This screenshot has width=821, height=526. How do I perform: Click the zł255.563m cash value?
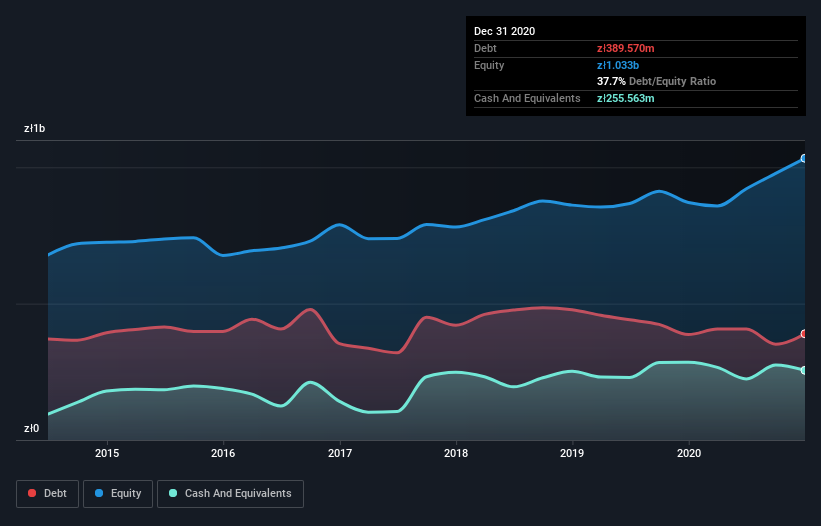(x=626, y=98)
